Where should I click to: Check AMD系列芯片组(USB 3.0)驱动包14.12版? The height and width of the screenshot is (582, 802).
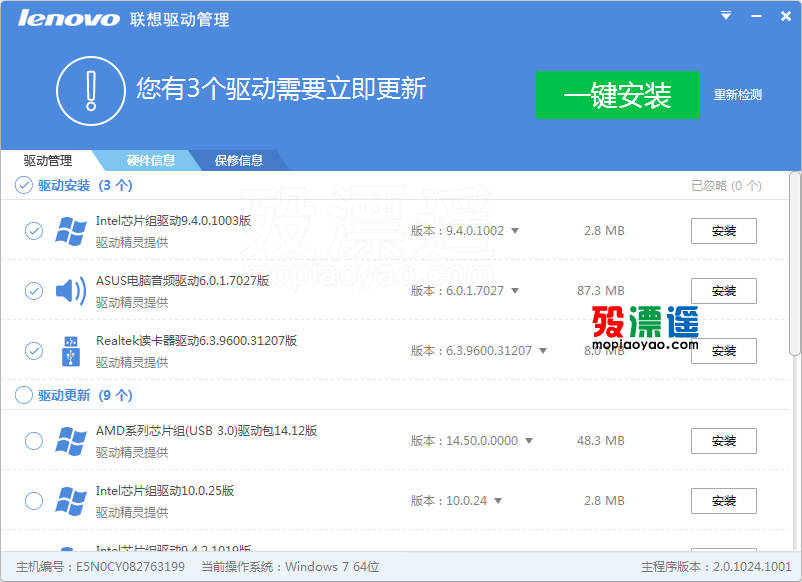(34, 441)
